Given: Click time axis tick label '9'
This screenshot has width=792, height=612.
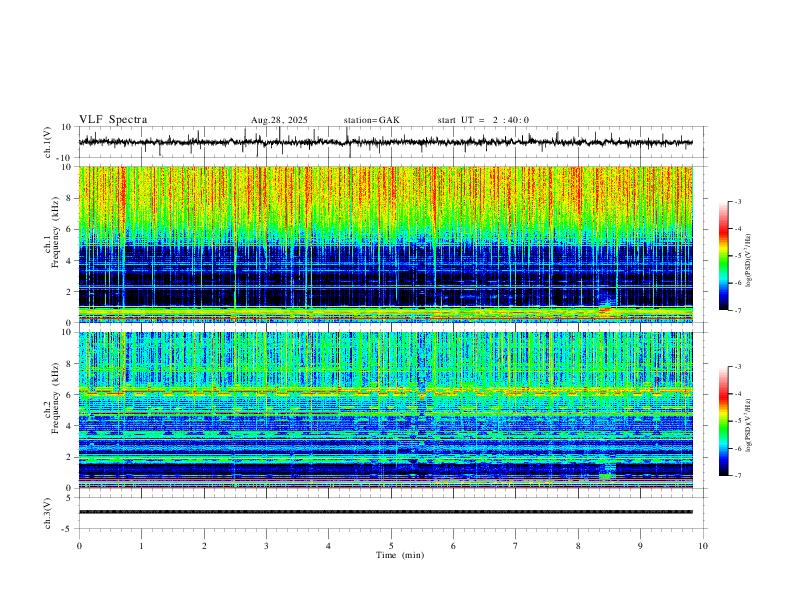Looking at the screenshot, I should tap(640, 546).
